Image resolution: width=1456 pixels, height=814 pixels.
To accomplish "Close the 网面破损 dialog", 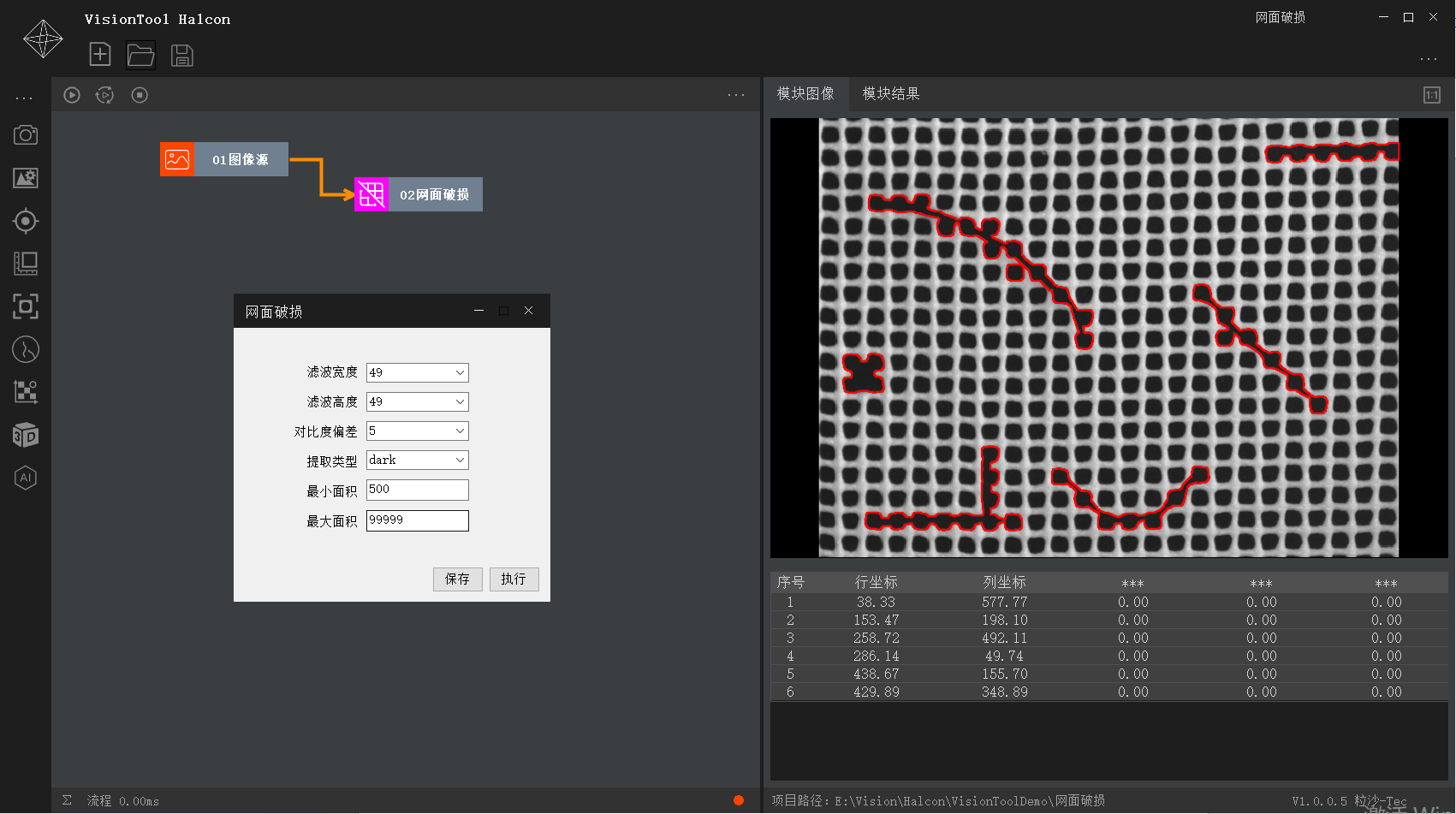I will (x=528, y=311).
